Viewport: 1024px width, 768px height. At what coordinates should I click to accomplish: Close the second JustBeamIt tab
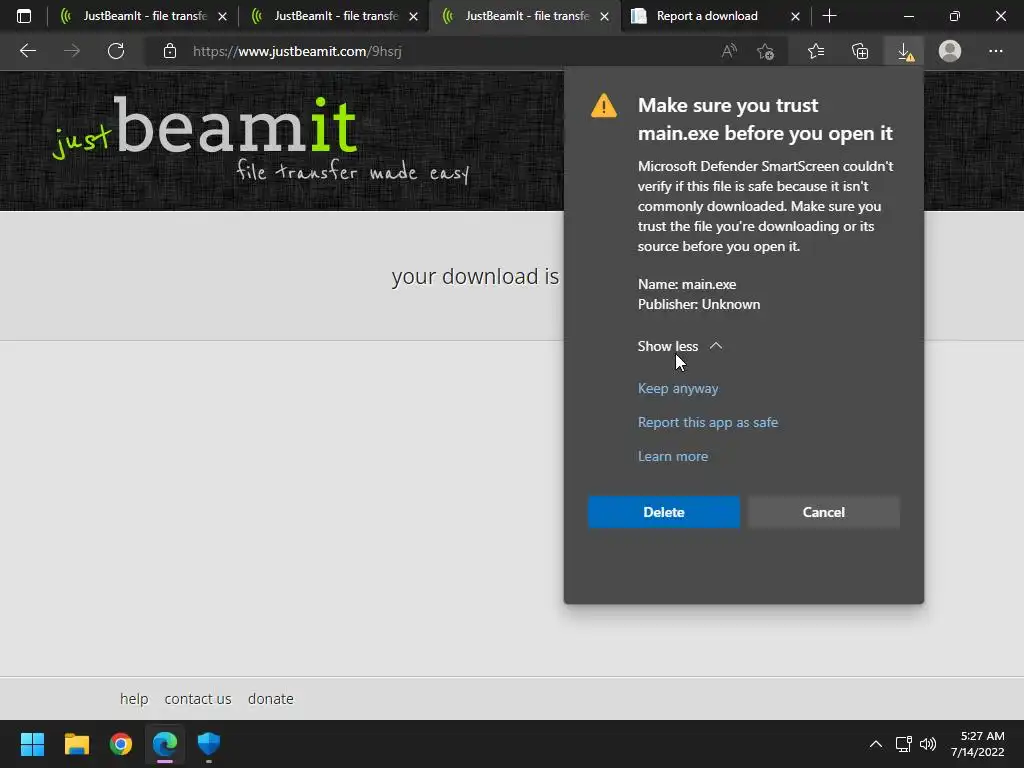pyautogui.click(x=413, y=16)
